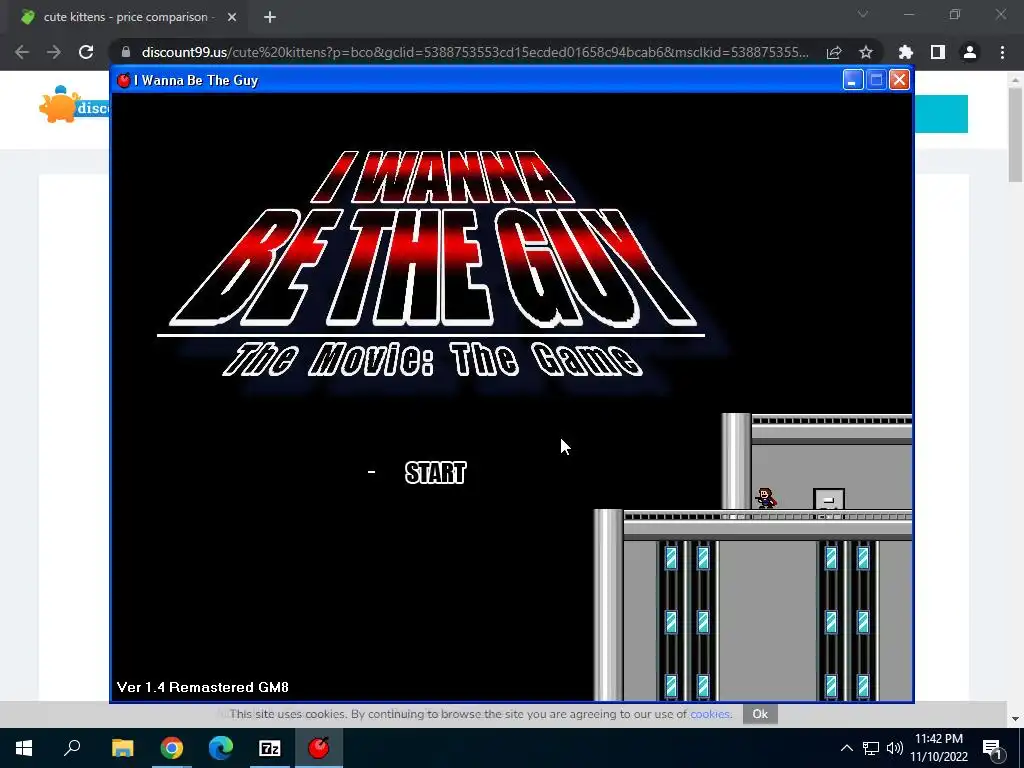Open the Windows notification center
The image size is (1024, 768).
click(x=992, y=748)
